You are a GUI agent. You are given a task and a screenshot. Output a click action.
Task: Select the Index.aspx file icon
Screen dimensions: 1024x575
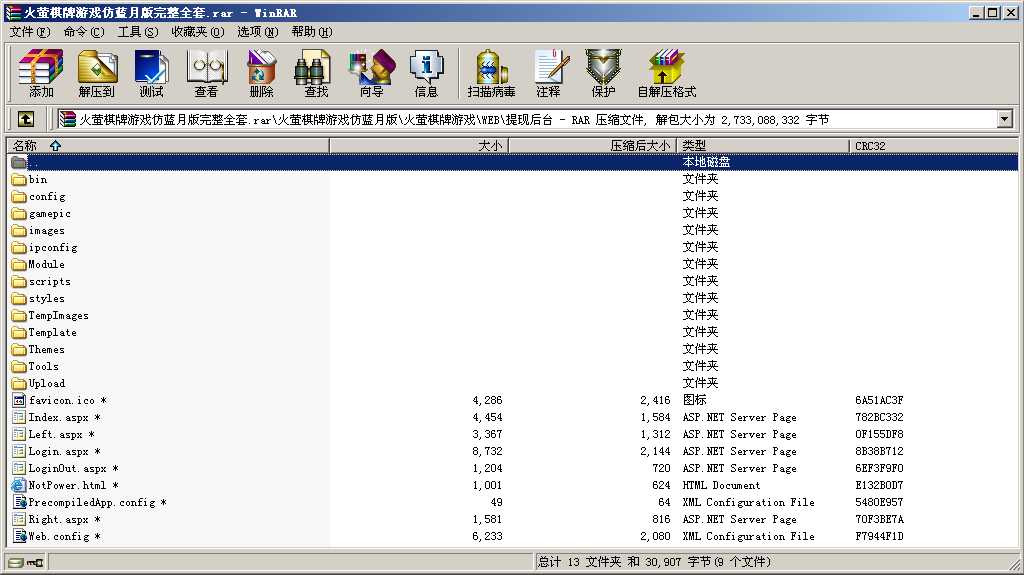coord(19,418)
